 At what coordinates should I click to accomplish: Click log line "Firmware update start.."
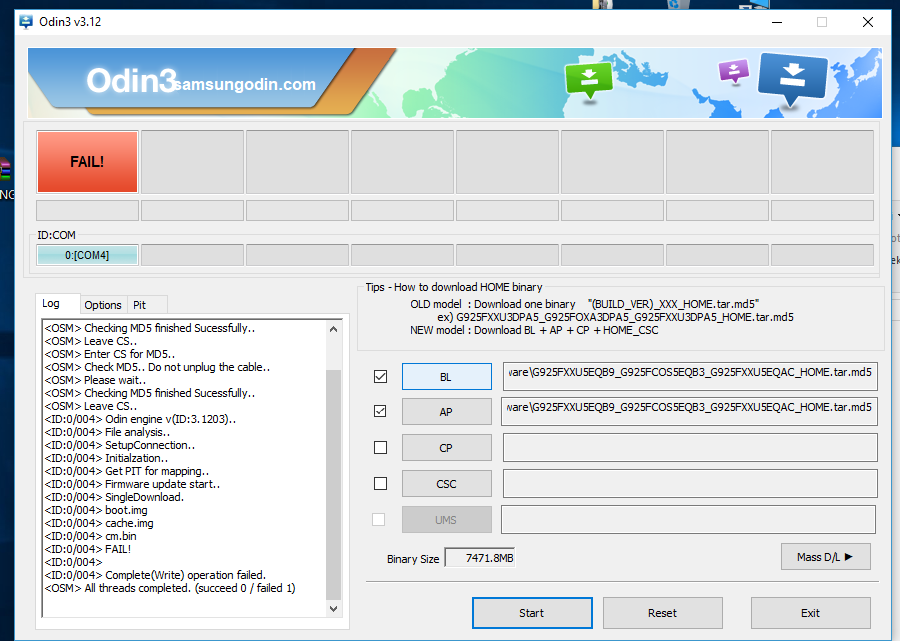(162, 484)
